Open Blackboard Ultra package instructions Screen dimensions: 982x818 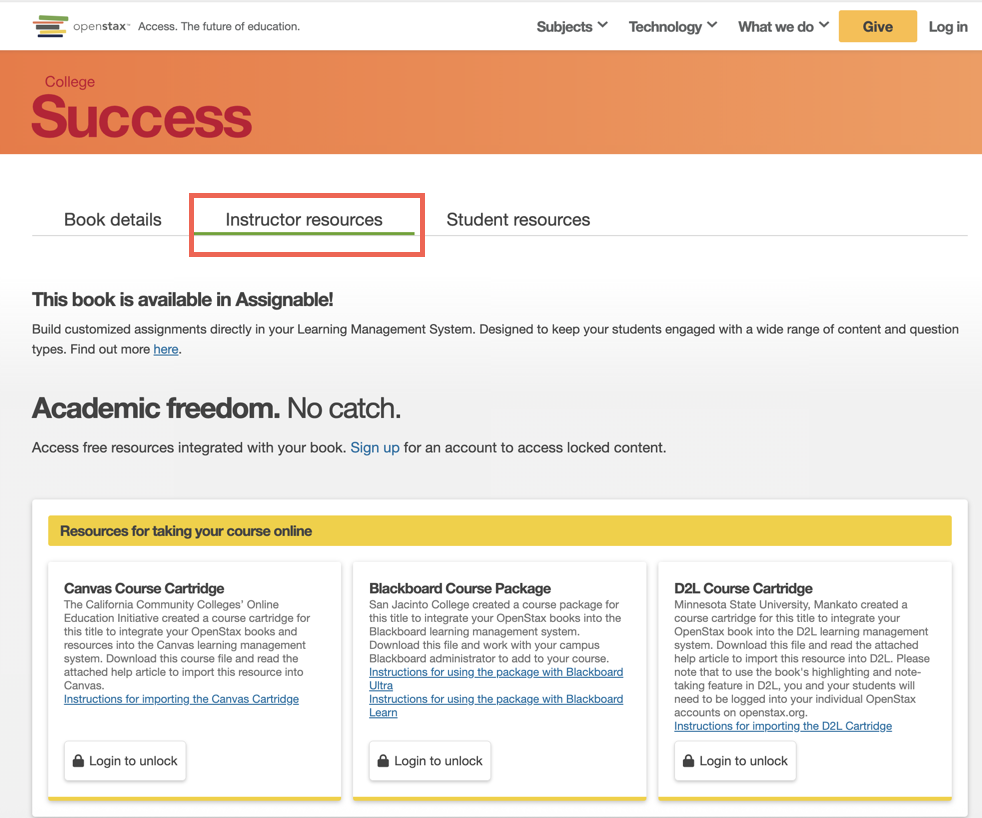pos(496,678)
